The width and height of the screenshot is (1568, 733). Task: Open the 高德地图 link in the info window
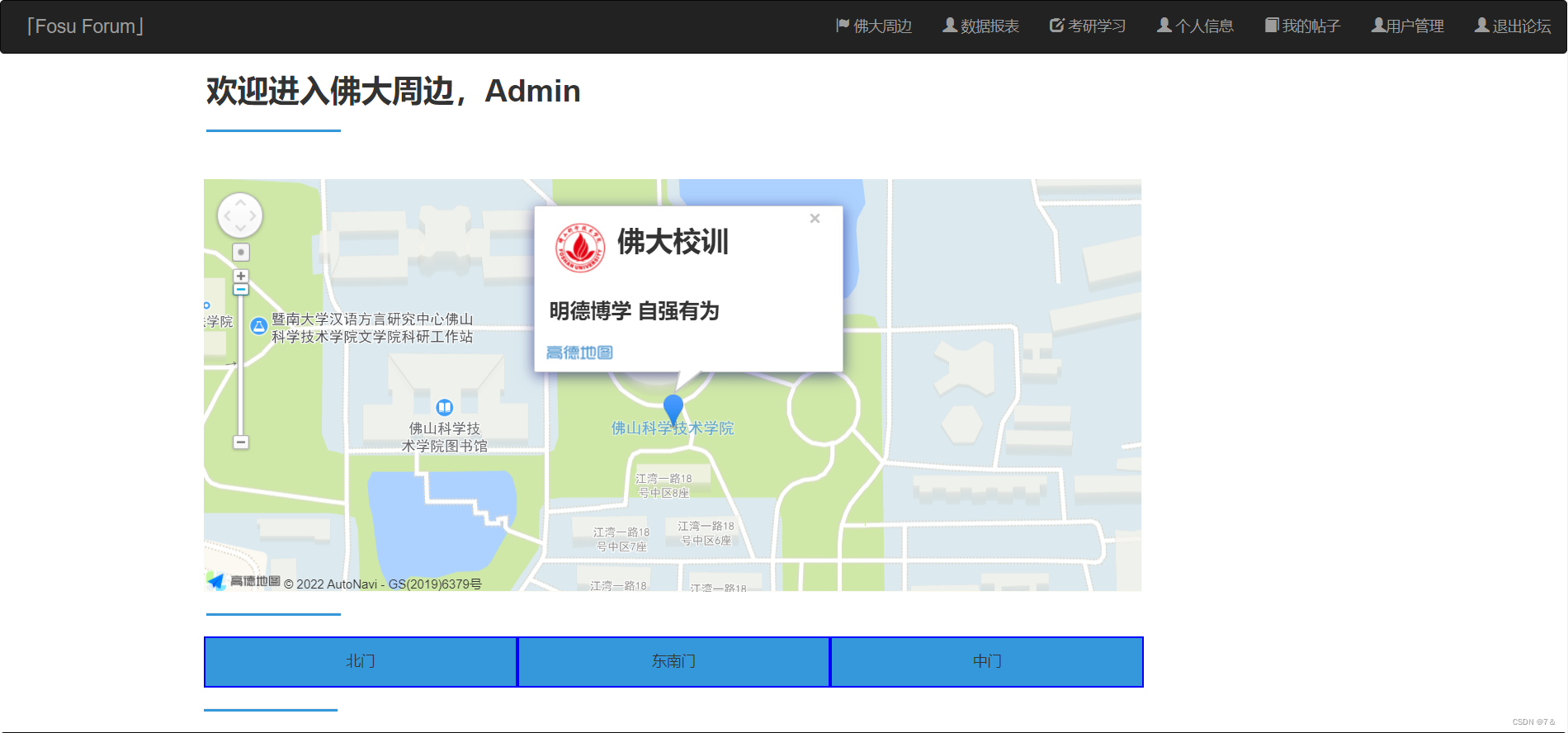579,352
